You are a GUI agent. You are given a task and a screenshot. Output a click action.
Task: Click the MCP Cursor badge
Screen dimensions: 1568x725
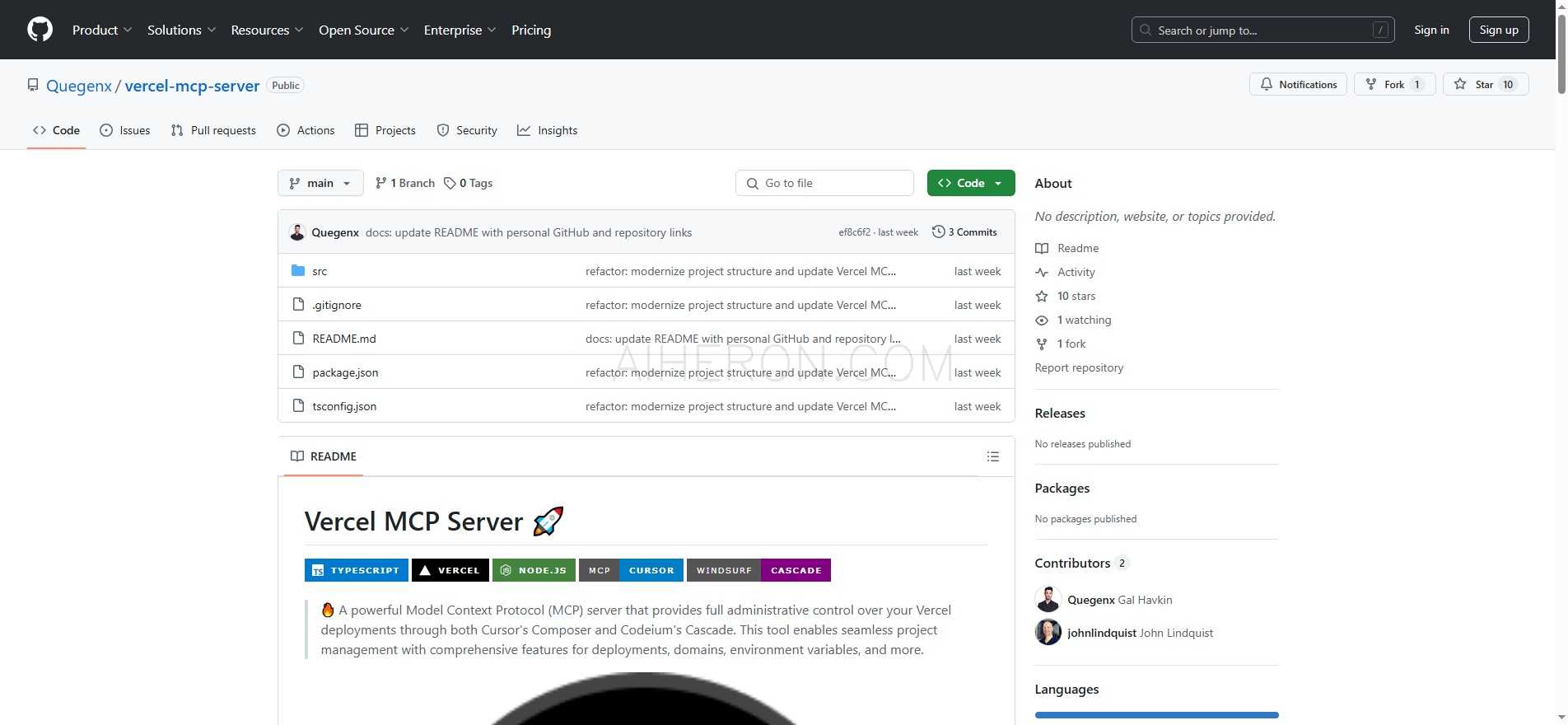tap(631, 570)
